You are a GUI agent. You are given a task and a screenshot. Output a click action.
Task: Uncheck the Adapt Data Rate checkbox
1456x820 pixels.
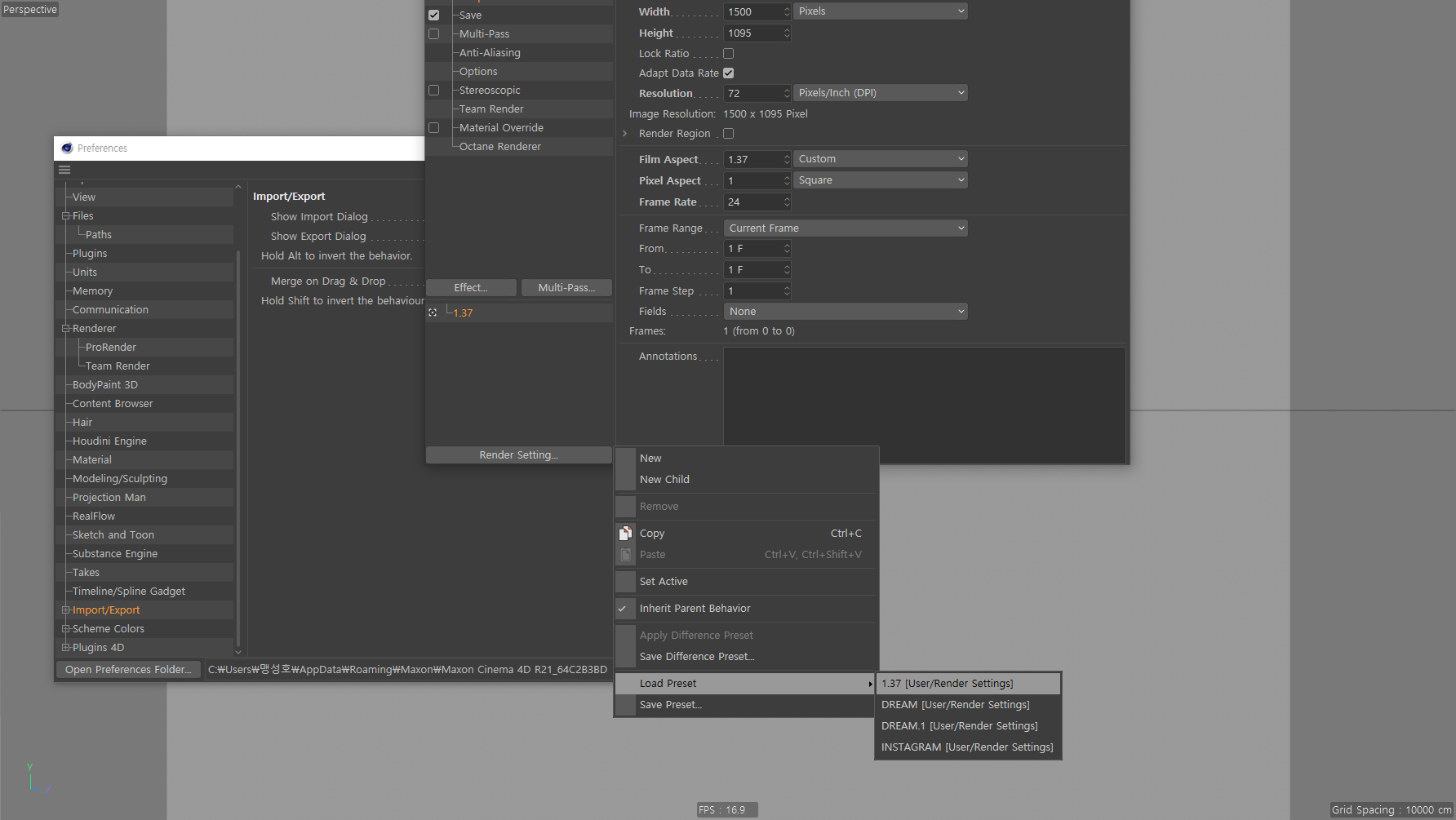[x=728, y=73]
